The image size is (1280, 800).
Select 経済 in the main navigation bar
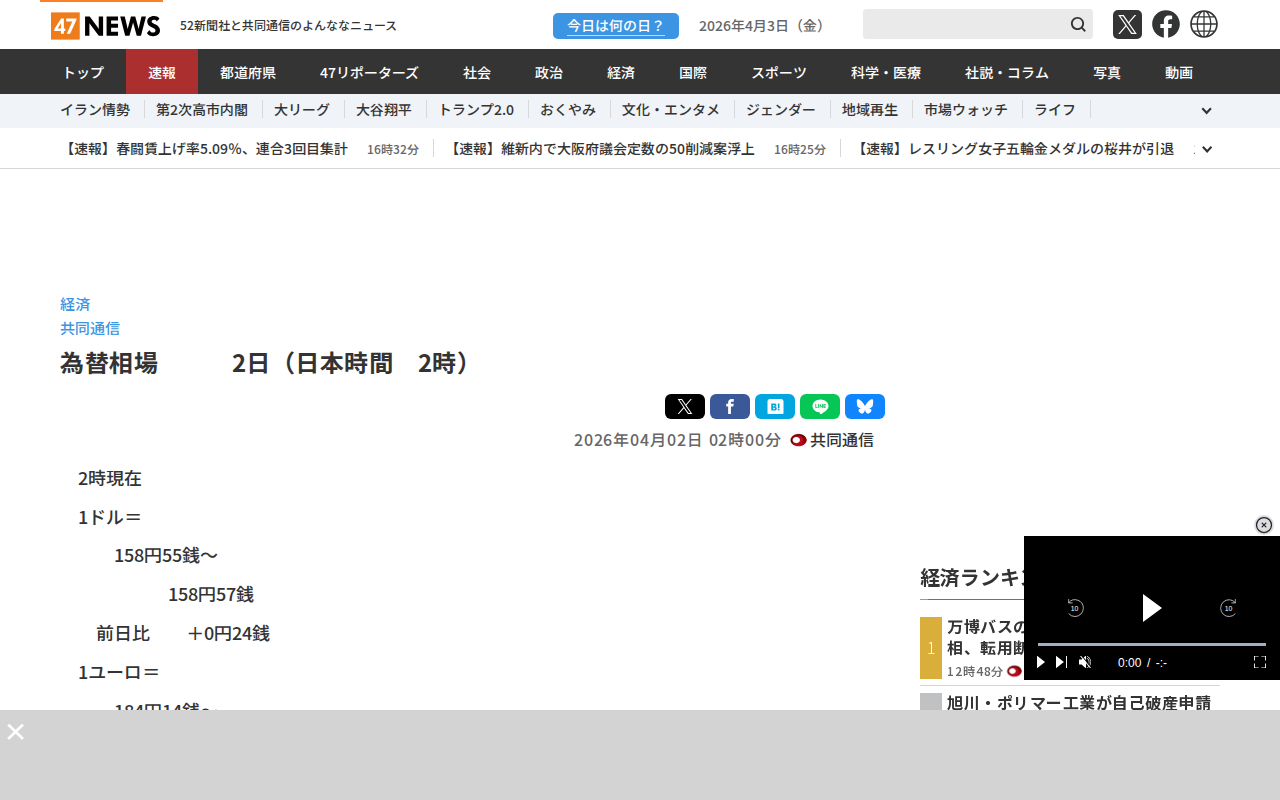(x=621, y=72)
